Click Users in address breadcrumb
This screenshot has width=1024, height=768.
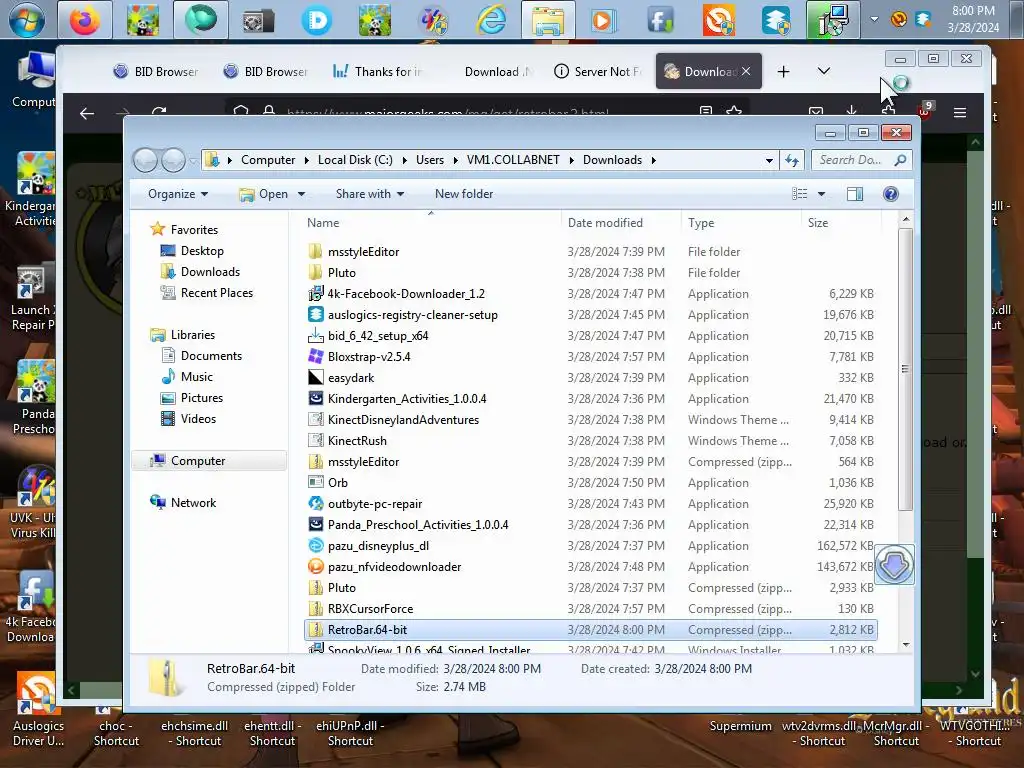click(430, 160)
